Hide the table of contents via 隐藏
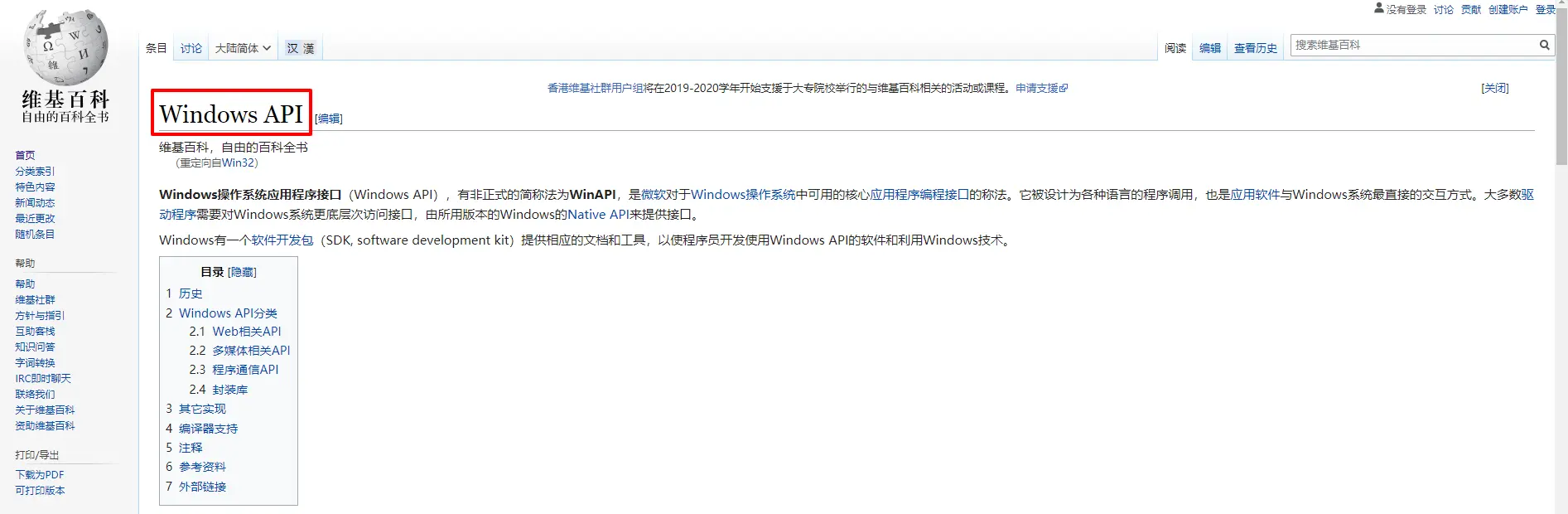This screenshot has width=1568, height=514. click(243, 272)
